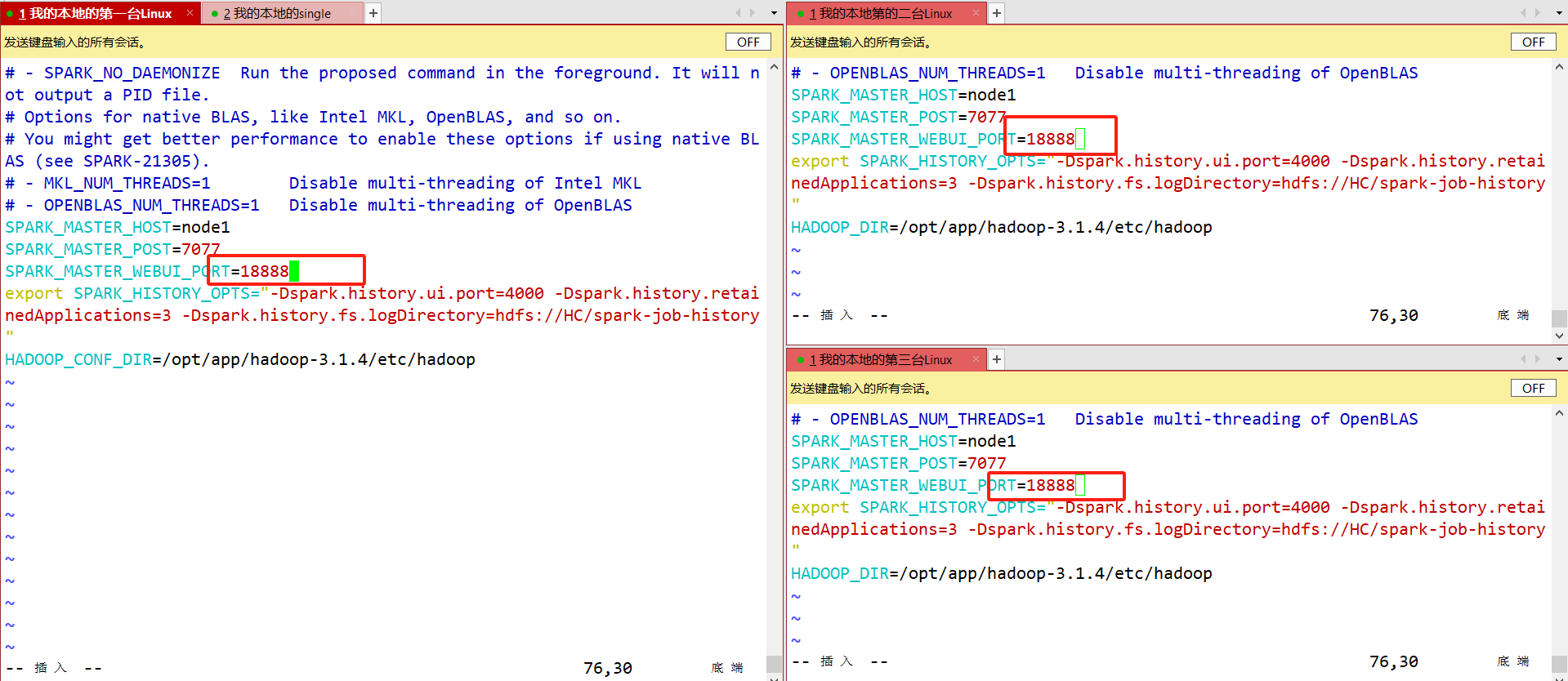Turn OFF keyboard broadcast in bottom-right pane
This screenshot has height=681, width=1568.
[x=1533, y=389]
